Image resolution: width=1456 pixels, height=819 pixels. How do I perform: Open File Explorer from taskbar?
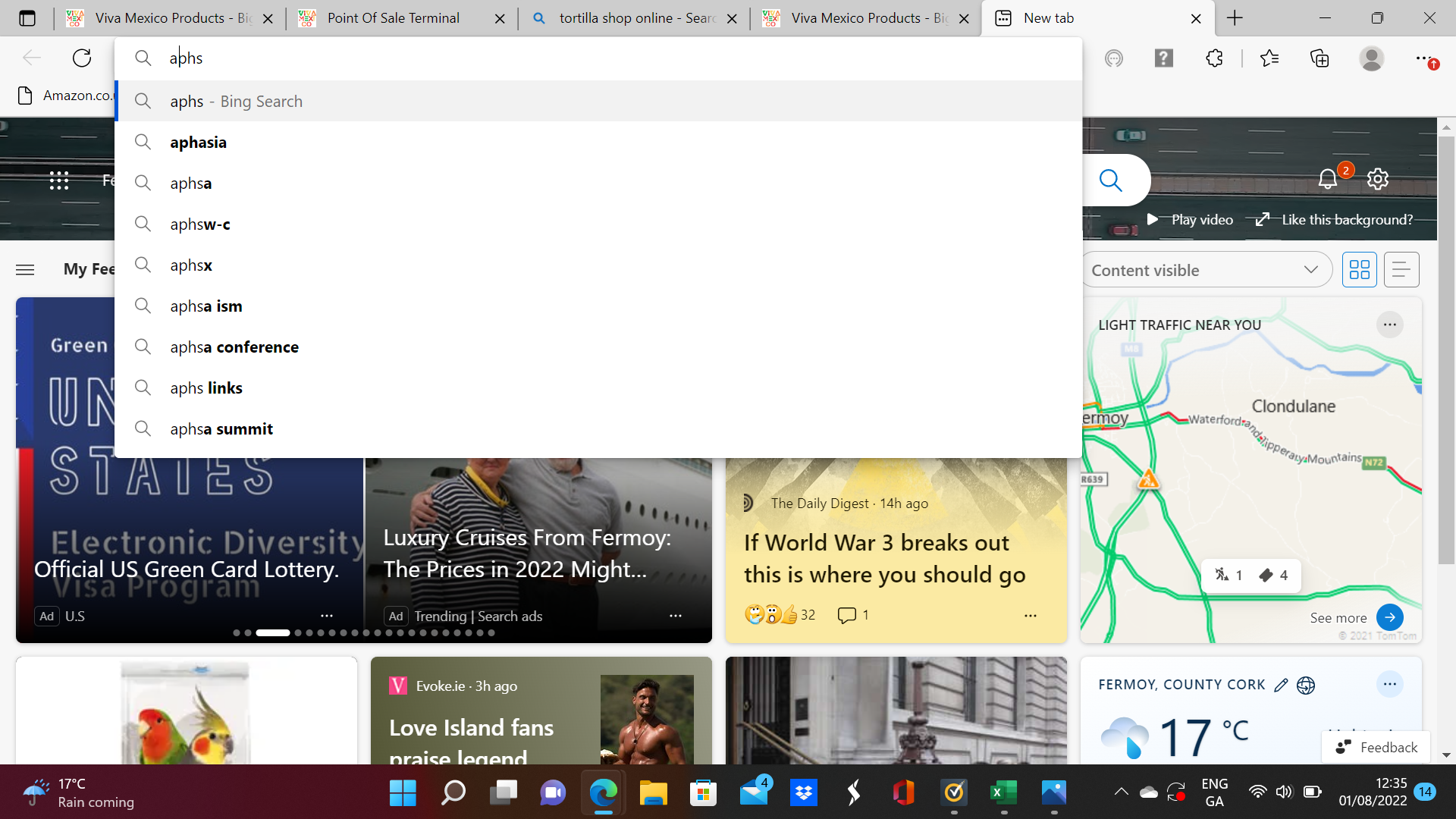point(653,793)
